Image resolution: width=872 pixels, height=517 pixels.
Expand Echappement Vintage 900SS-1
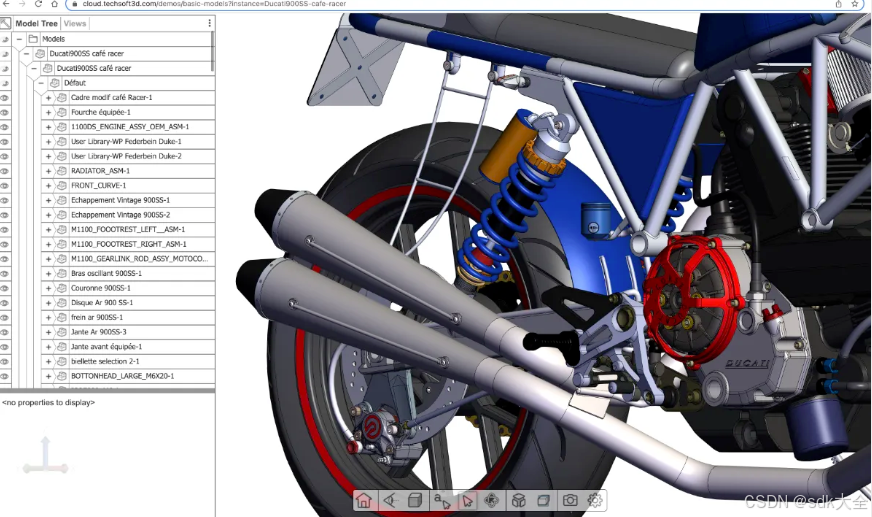48,200
